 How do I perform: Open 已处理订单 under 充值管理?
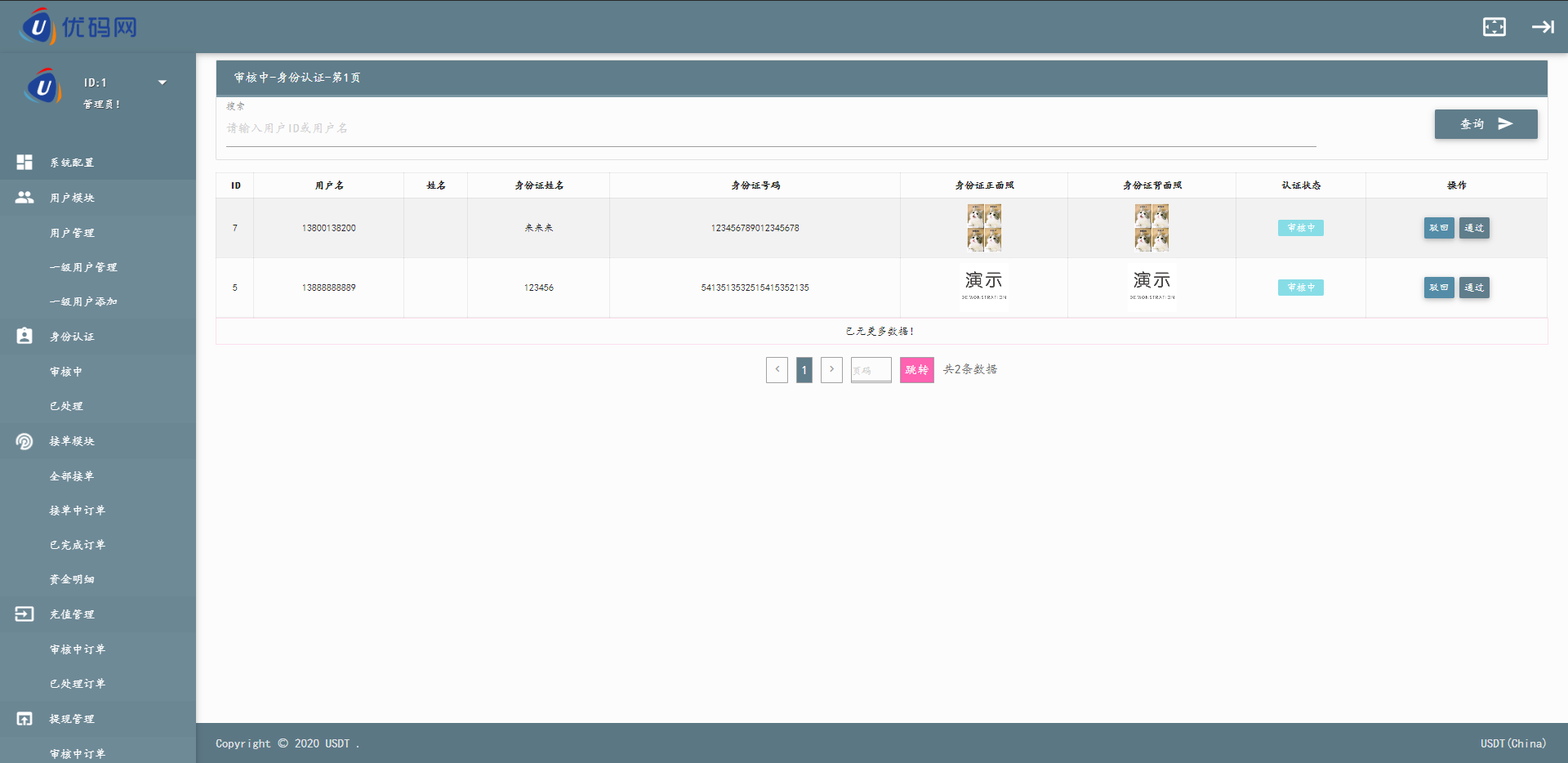click(x=98, y=684)
